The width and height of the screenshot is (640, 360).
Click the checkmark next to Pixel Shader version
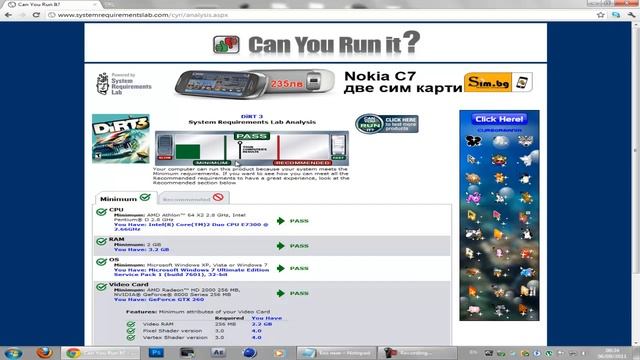[131, 331]
